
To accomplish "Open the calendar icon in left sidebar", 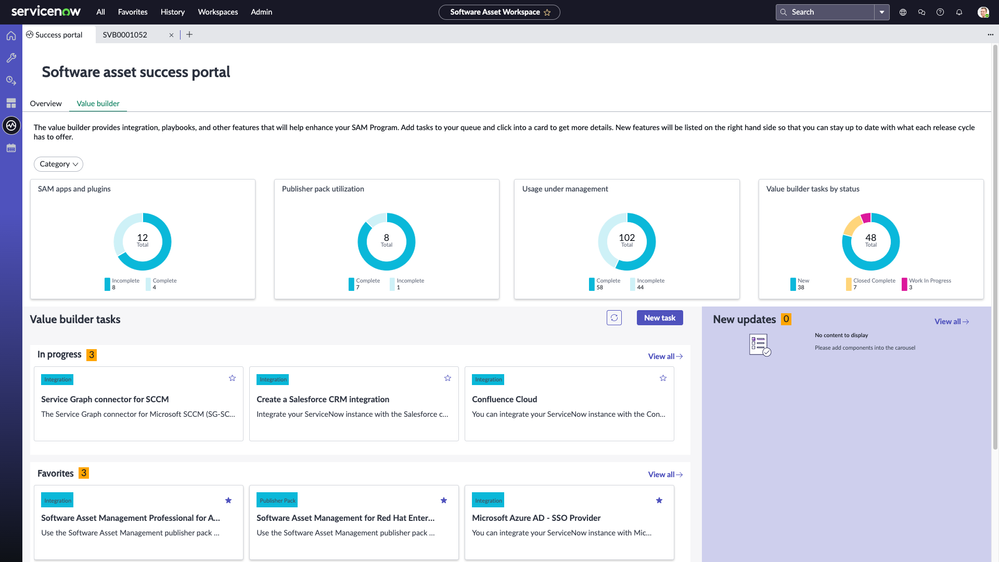I will 11,148.
